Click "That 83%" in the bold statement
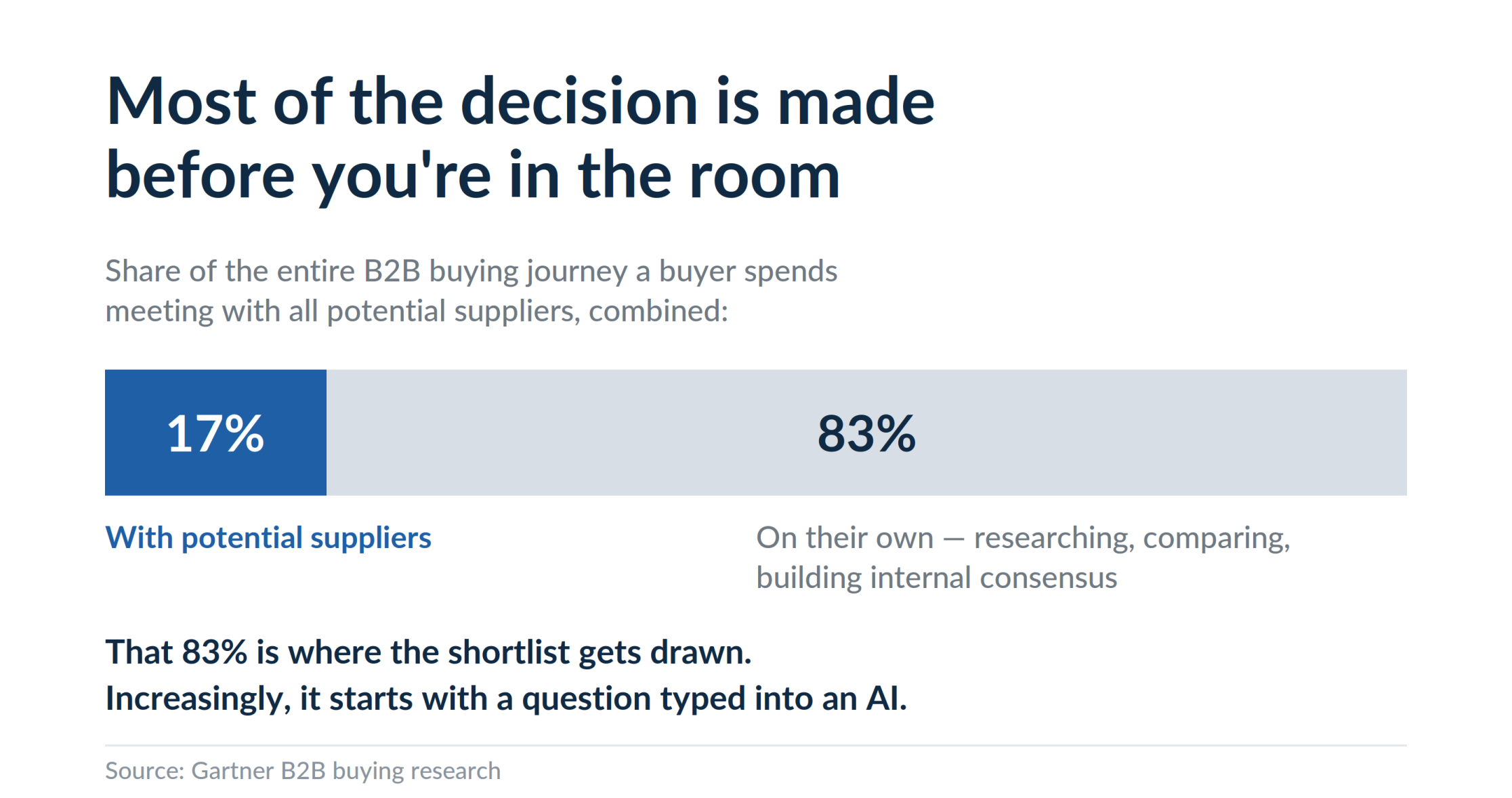1512x798 pixels. point(176,652)
